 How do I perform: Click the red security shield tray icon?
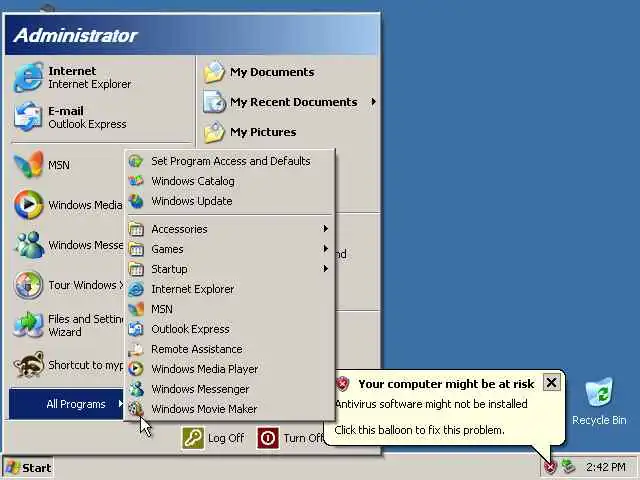(x=550, y=466)
